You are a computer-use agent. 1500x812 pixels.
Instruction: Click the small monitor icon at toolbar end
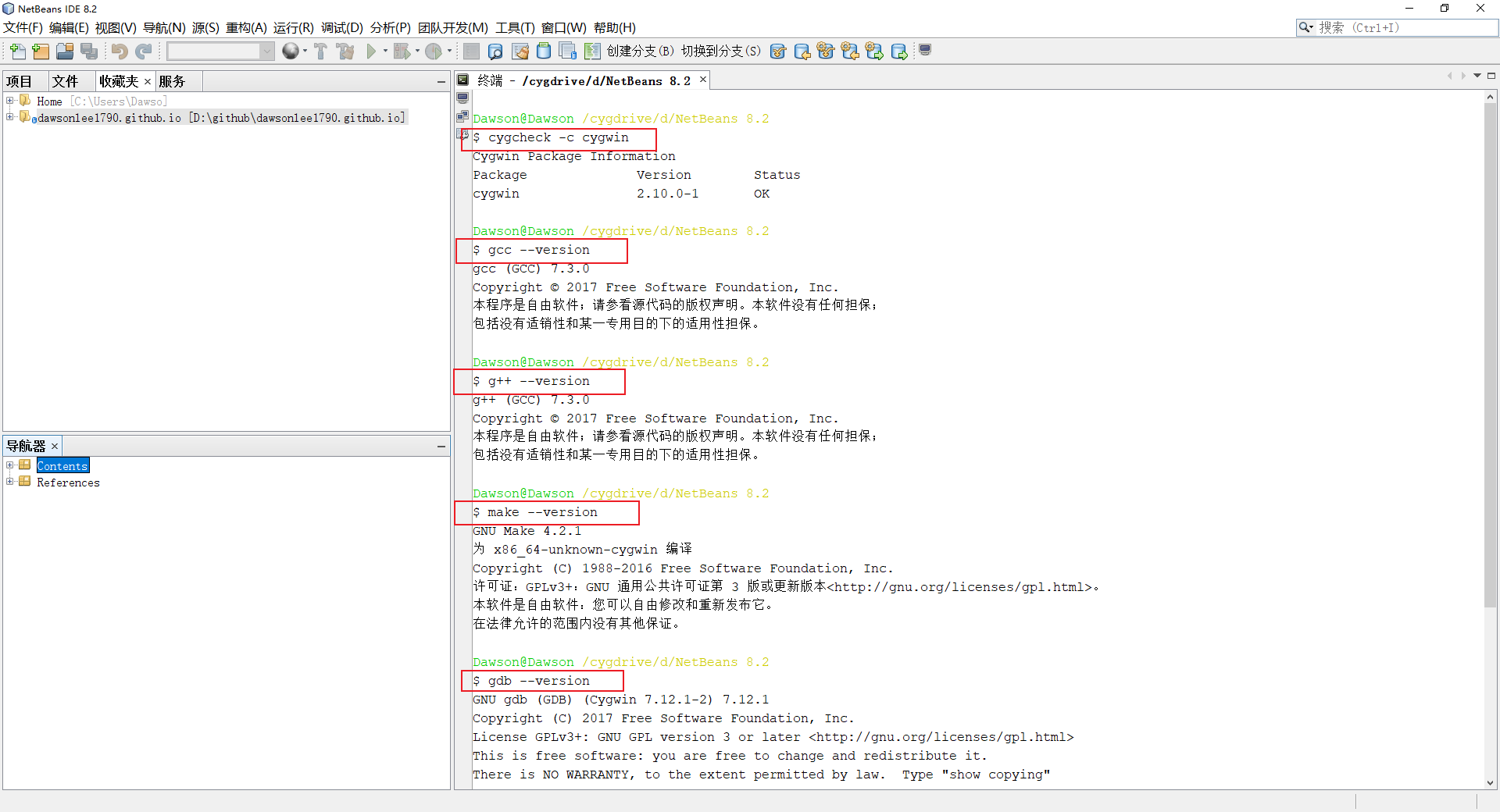925,50
